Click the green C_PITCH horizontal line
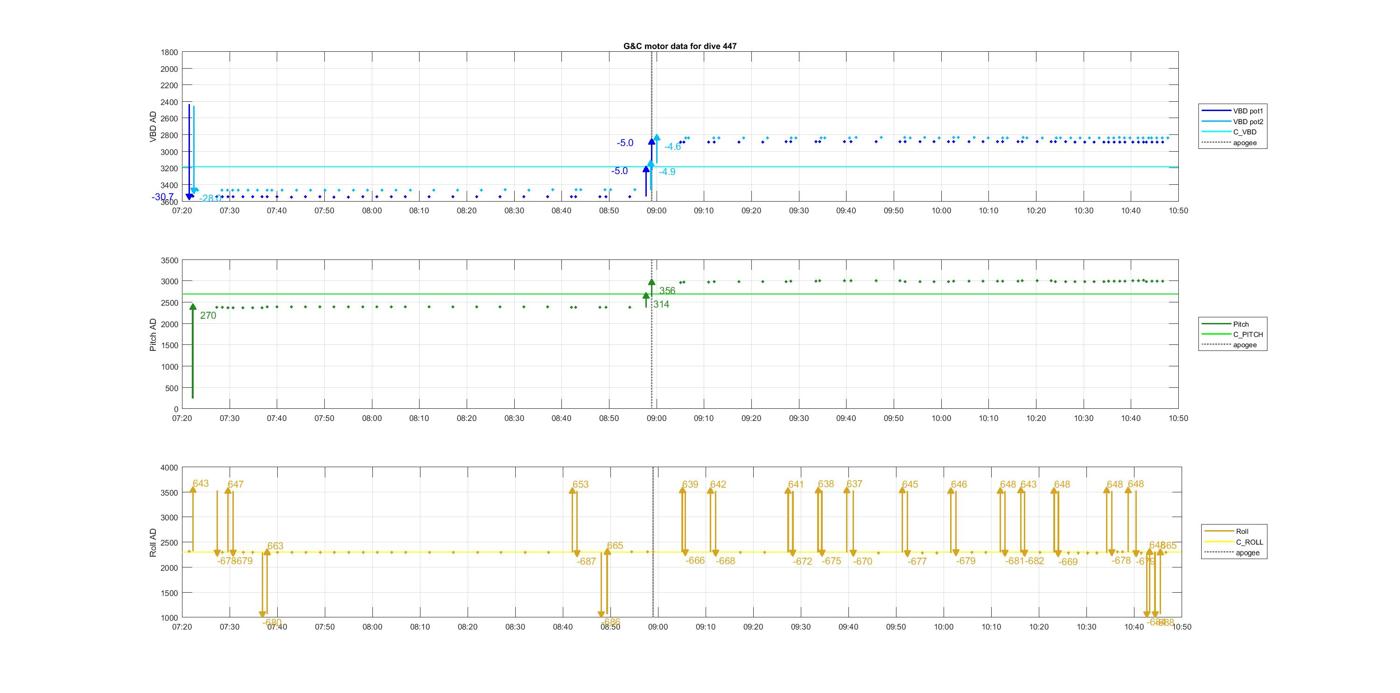Image resolution: width=1400 pixels, height=693 pixels. [680, 294]
